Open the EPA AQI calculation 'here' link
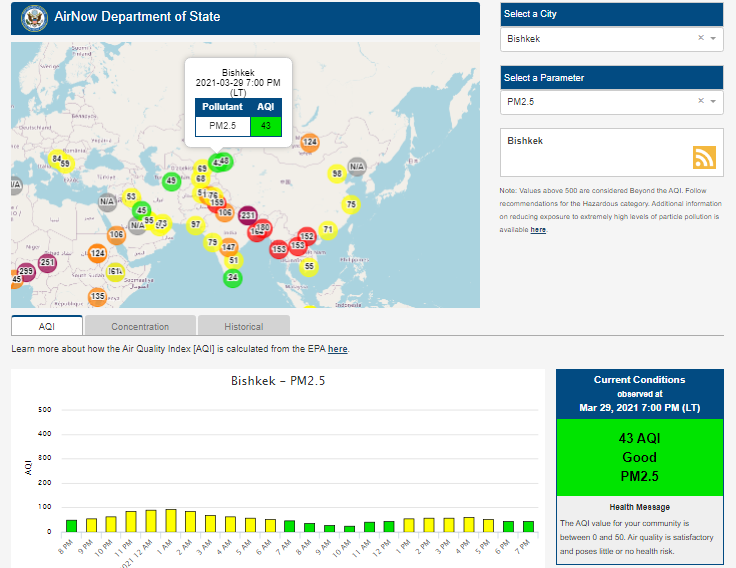 click(x=338, y=349)
